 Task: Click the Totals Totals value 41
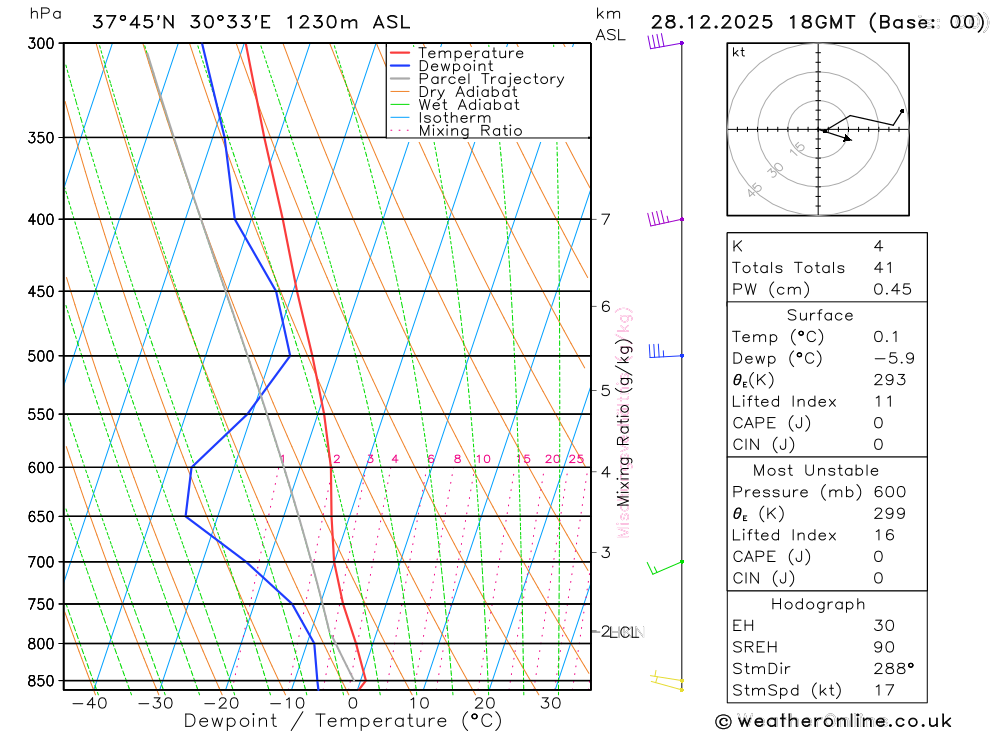coord(883,267)
